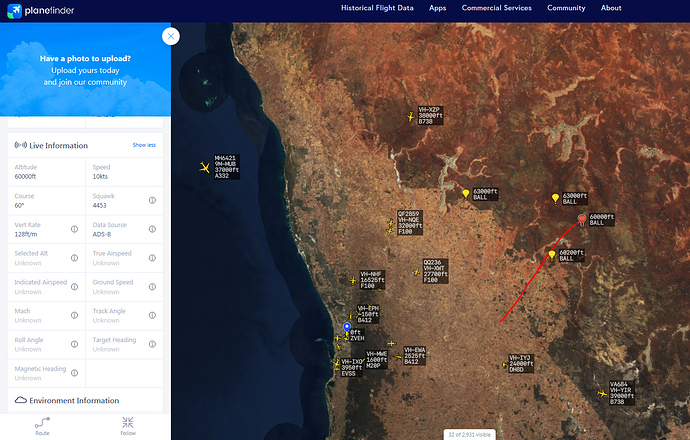Select the QQ236 VH-XWT aircraft icon
Viewport: 690px width, 440px height.
[x=416, y=272]
